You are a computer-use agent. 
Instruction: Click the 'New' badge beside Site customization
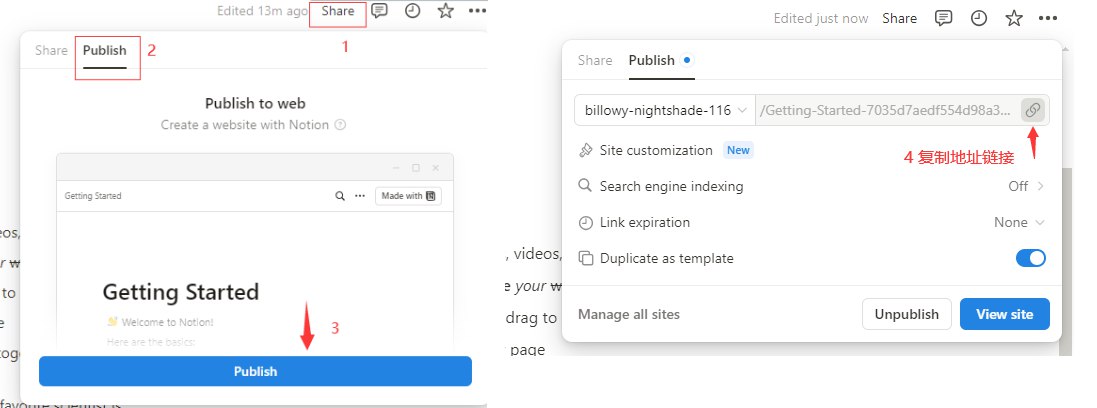coord(738,150)
